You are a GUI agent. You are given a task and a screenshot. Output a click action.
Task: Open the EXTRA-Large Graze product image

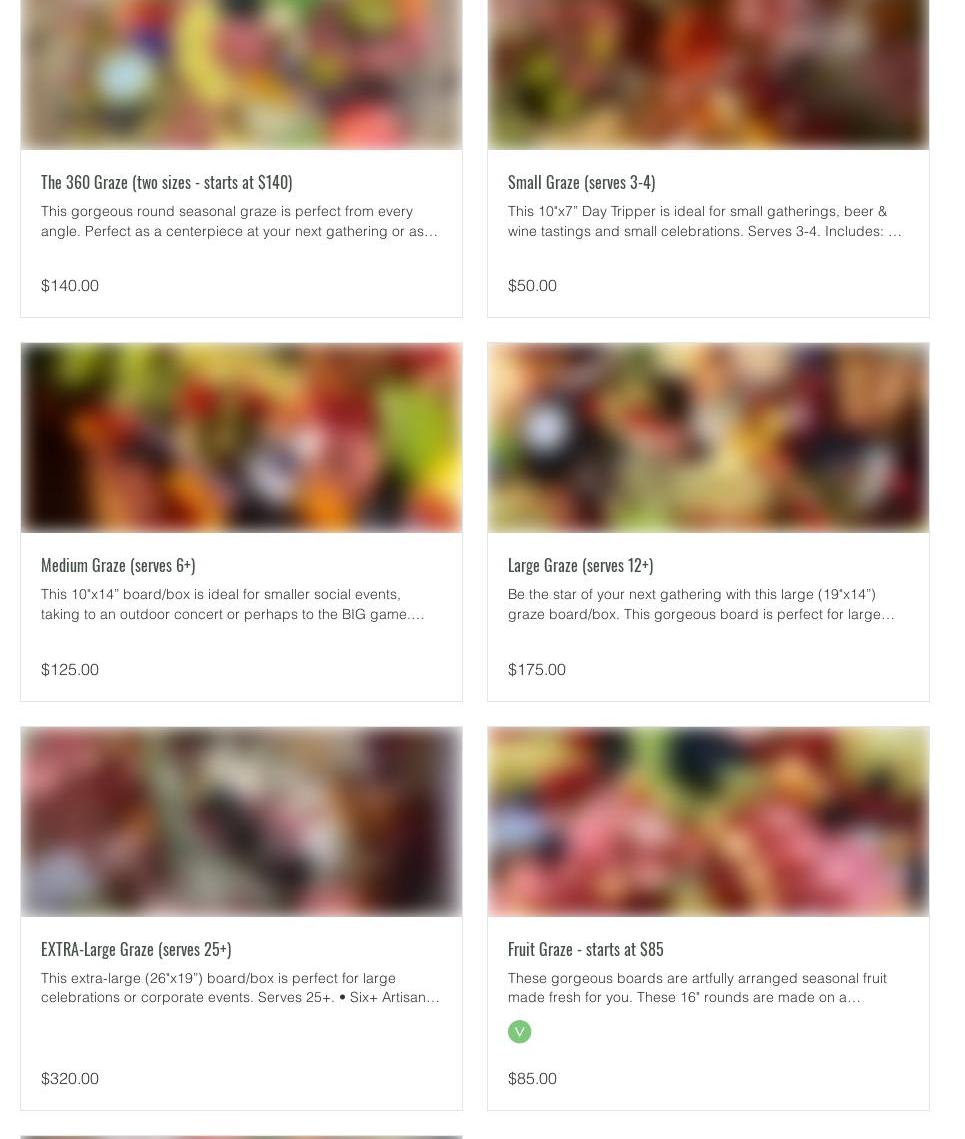coord(241,822)
